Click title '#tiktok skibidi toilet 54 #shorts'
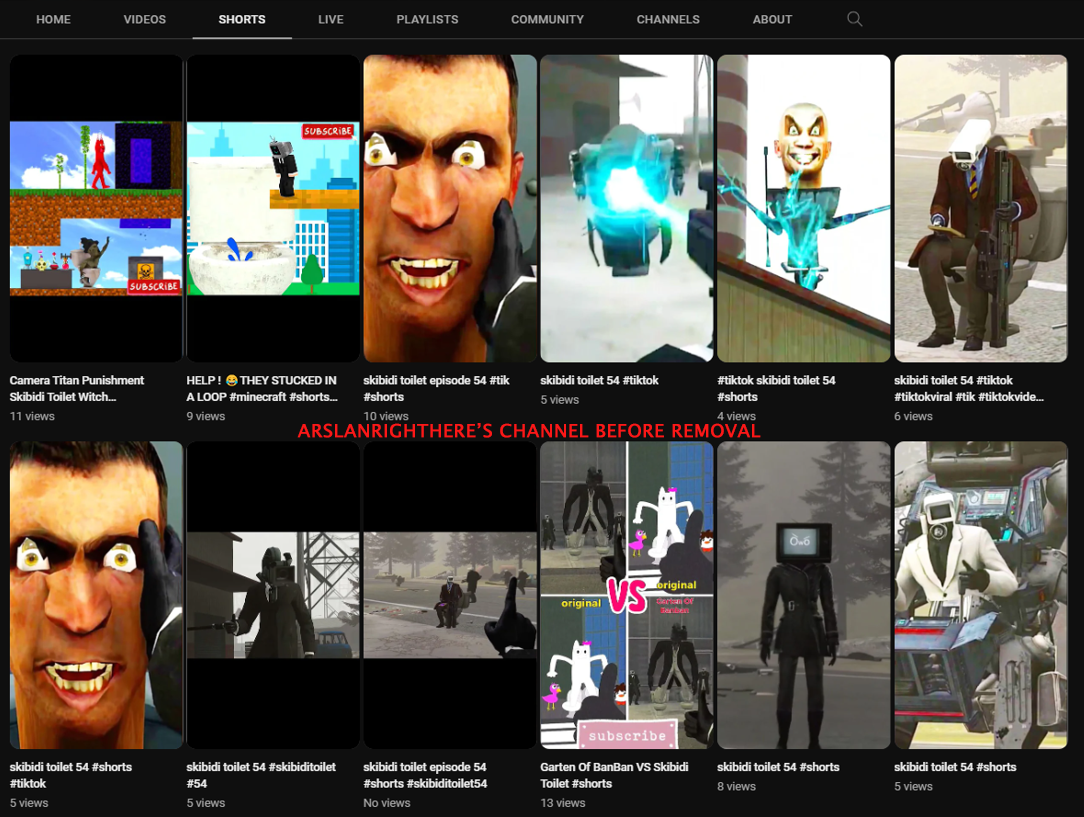This screenshot has height=817, width=1084. [x=776, y=388]
